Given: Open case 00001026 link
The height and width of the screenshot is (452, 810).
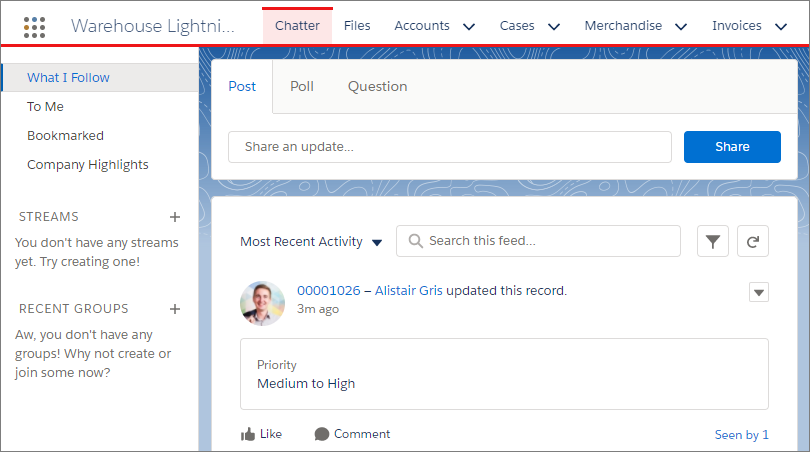Looking at the screenshot, I should (x=329, y=291).
